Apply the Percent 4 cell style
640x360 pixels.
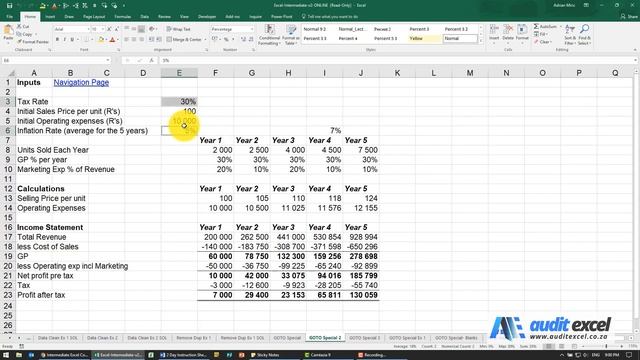click(353, 38)
